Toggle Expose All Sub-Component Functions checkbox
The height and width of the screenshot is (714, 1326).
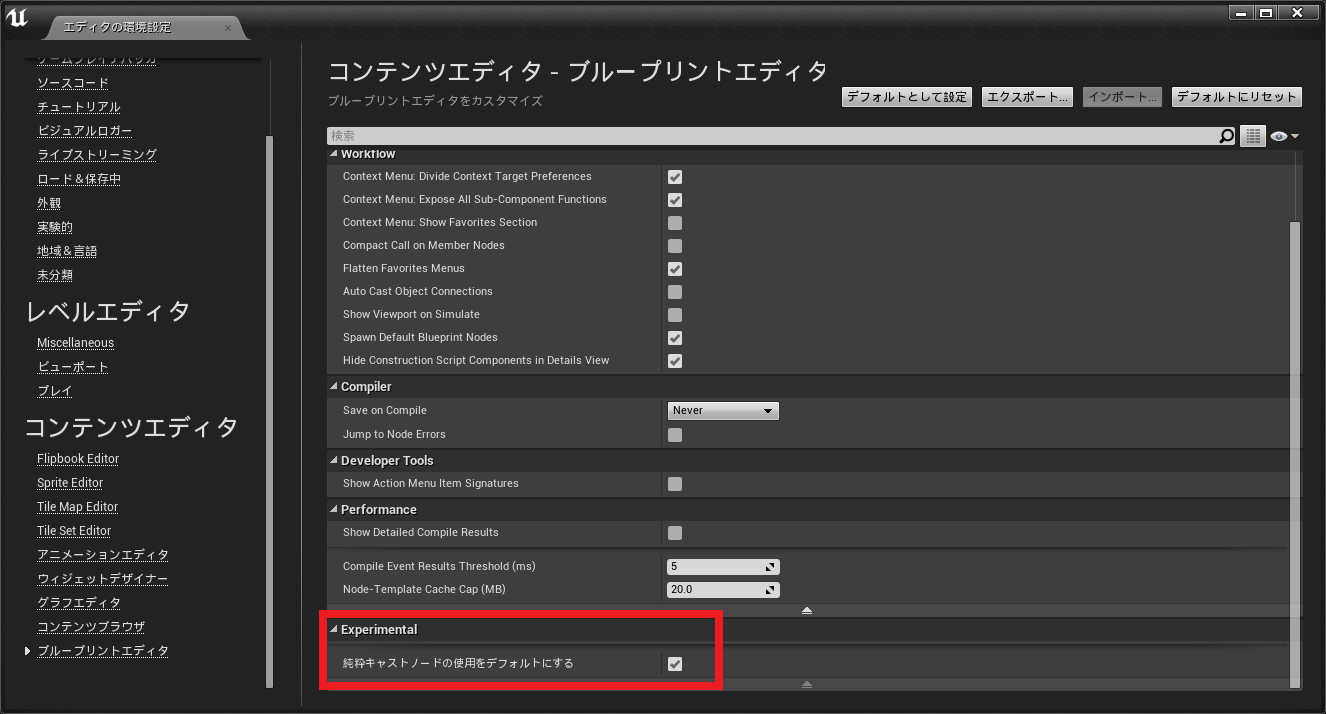pyautogui.click(x=675, y=199)
